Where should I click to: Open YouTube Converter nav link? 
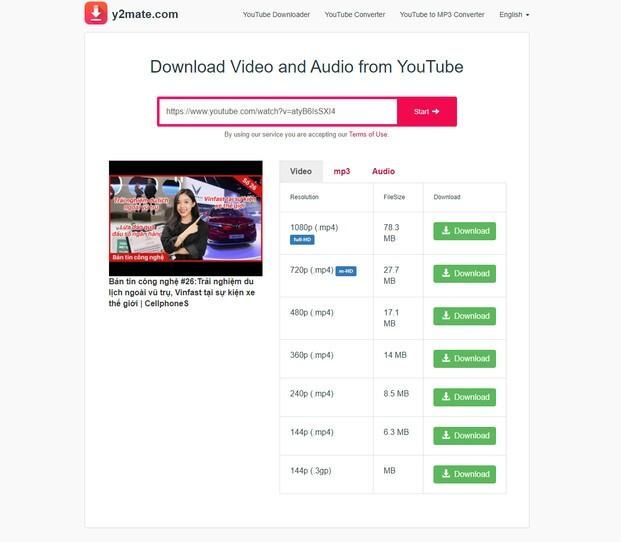click(355, 15)
